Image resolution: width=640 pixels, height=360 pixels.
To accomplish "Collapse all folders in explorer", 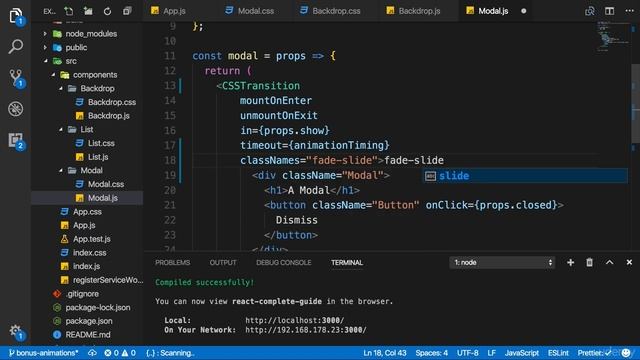I will 127,11.
